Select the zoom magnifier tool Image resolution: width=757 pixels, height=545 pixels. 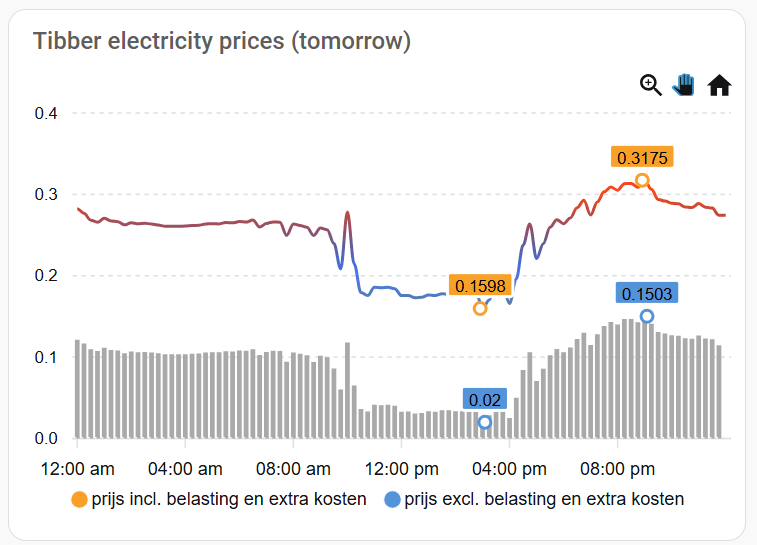tap(651, 85)
